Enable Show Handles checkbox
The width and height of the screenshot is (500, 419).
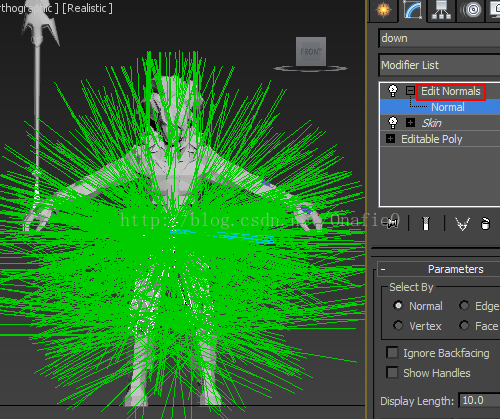pyautogui.click(x=392, y=373)
